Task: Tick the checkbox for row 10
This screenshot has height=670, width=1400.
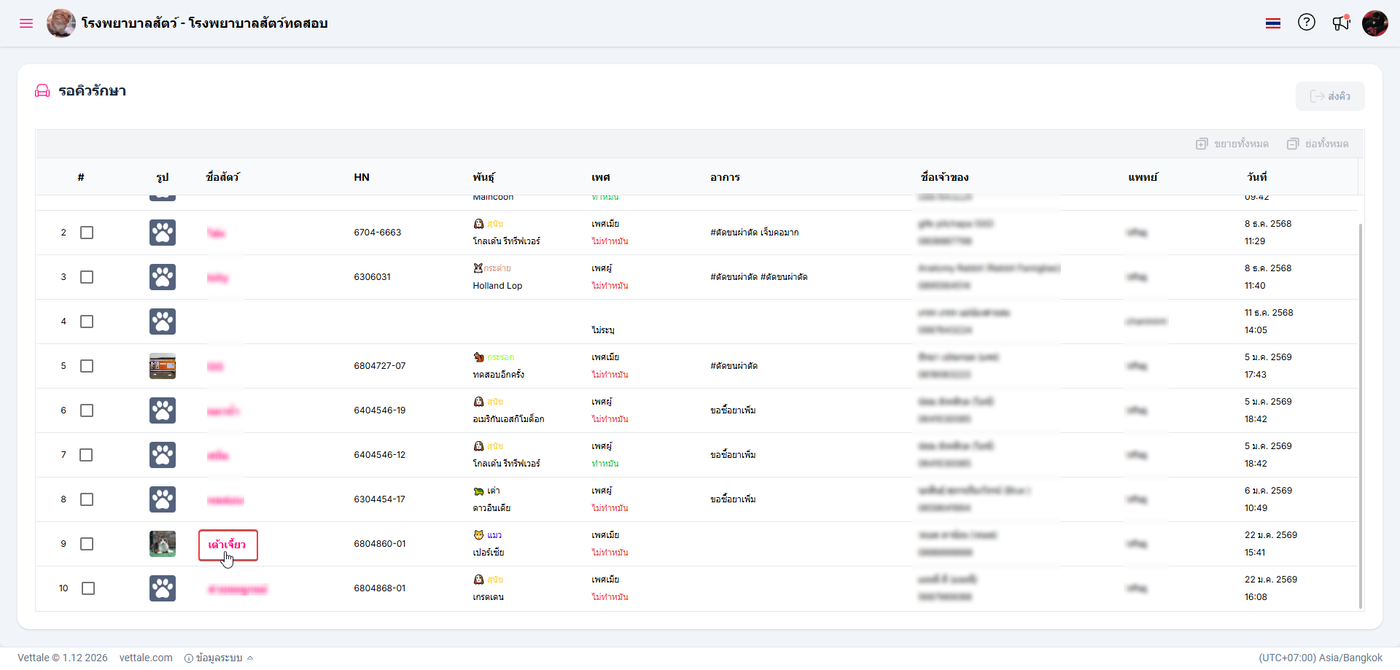Action: click(x=87, y=588)
